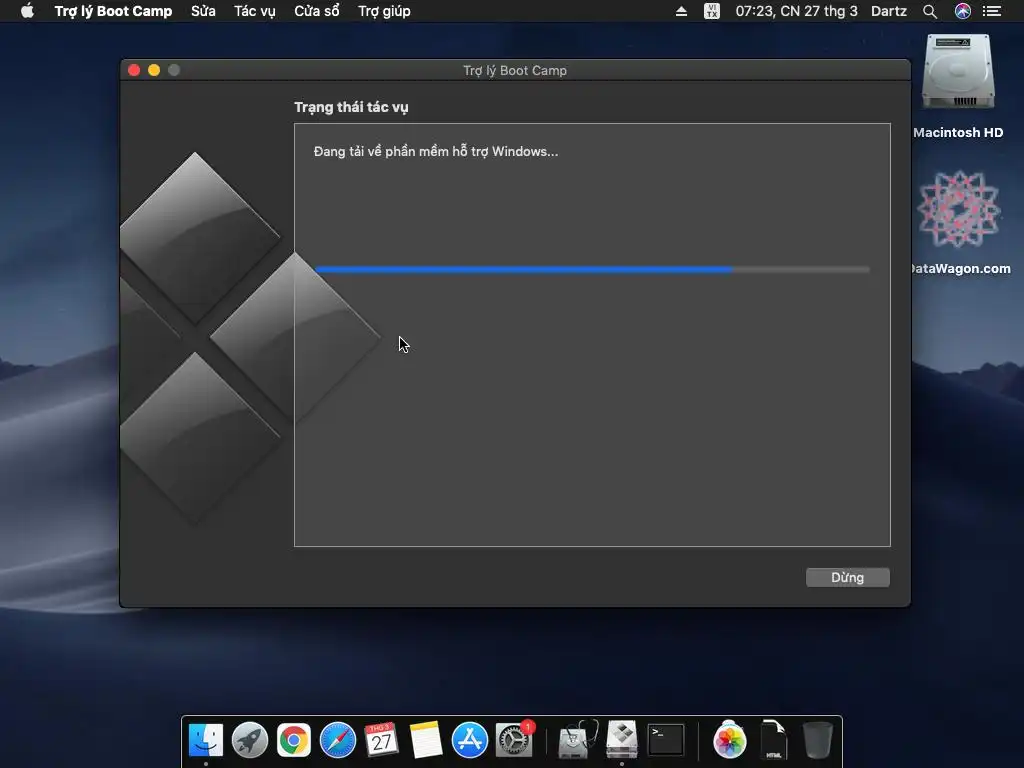Open Finder from the Dock

pos(206,740)
